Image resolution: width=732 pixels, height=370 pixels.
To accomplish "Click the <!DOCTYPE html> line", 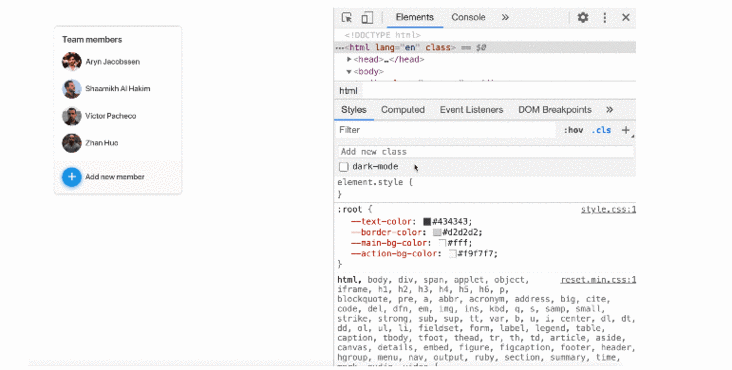I will click(383, 35).
